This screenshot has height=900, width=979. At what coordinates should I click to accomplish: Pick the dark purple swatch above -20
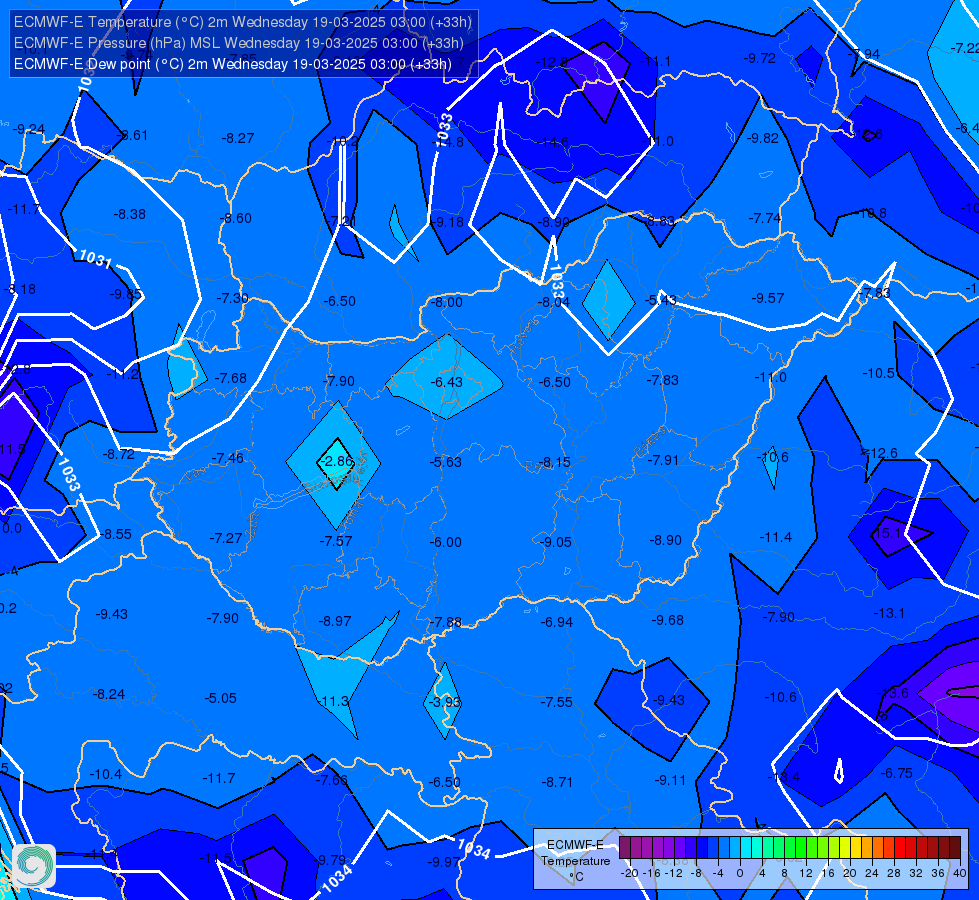(x=626, y=848)
